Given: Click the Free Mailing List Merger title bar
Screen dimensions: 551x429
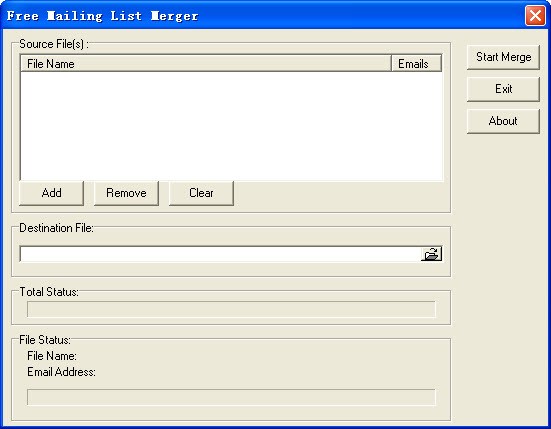Looking at the screenshot, I should (x=264, y=15).
